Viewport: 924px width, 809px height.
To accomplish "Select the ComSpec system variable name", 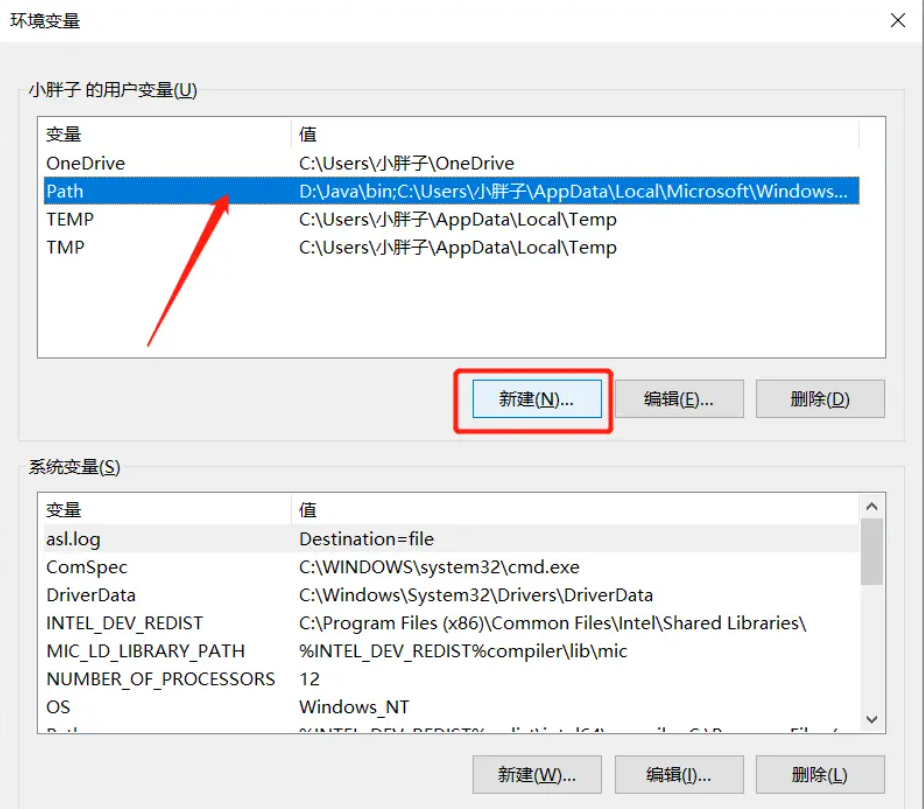I will point(87,567).
